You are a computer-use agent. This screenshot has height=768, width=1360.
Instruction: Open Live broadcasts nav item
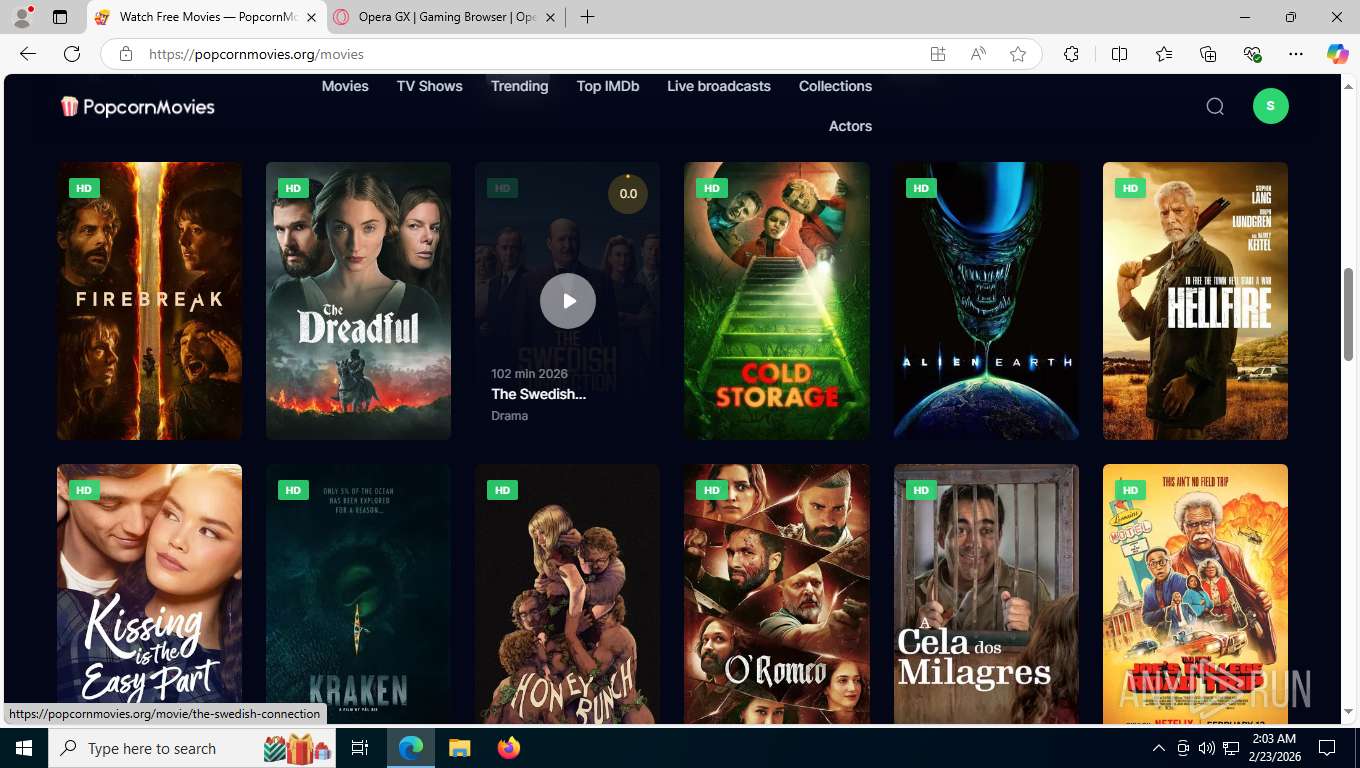[x=719, y=86]
